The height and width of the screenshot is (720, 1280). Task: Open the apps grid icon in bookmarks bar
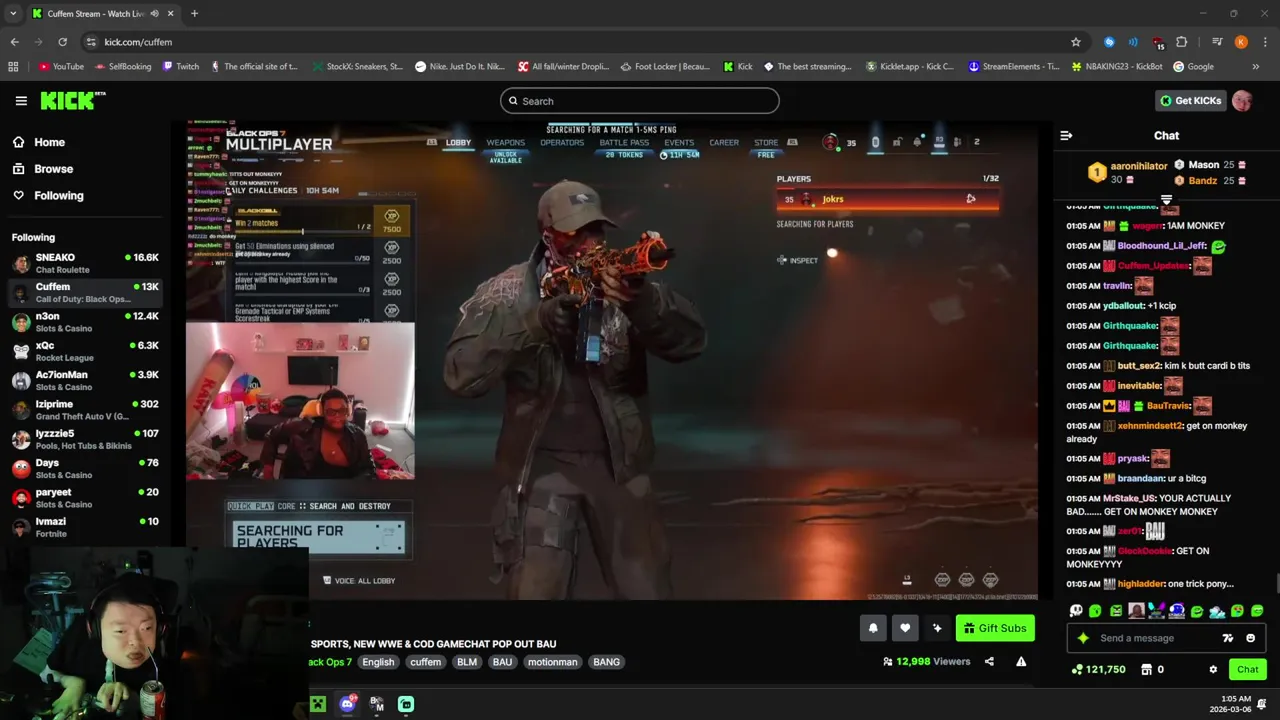coord(13,67)
